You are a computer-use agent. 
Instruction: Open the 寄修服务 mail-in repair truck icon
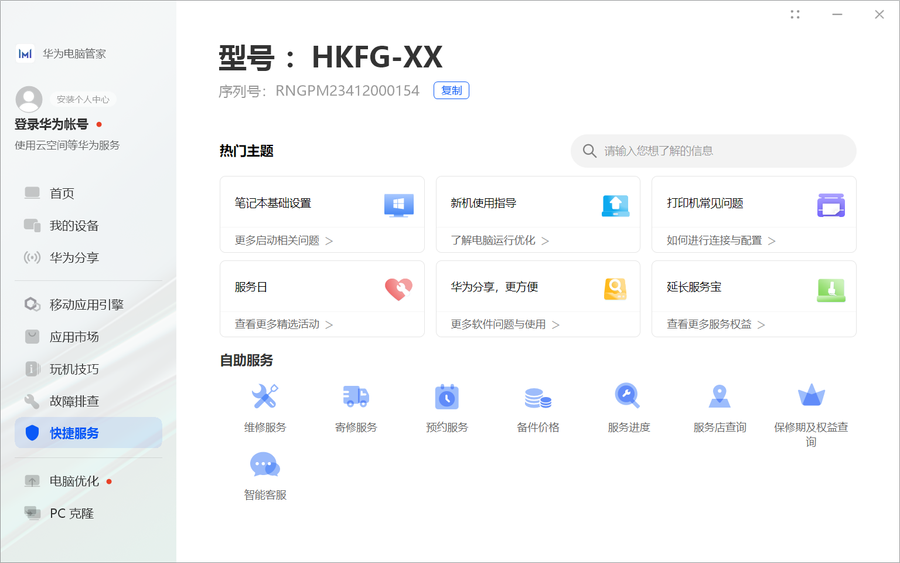tap(355, 397)
